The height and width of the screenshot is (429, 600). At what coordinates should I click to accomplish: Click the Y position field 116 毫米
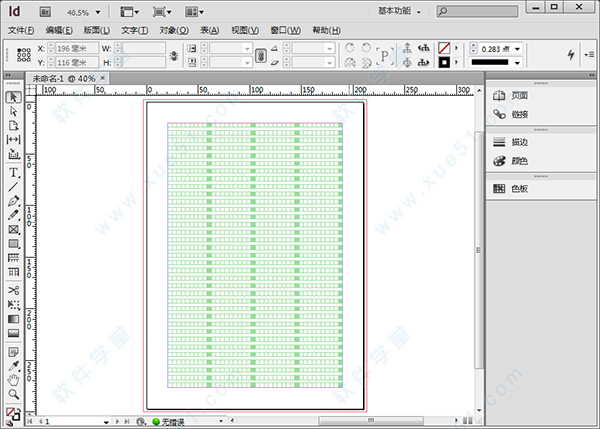77,62
